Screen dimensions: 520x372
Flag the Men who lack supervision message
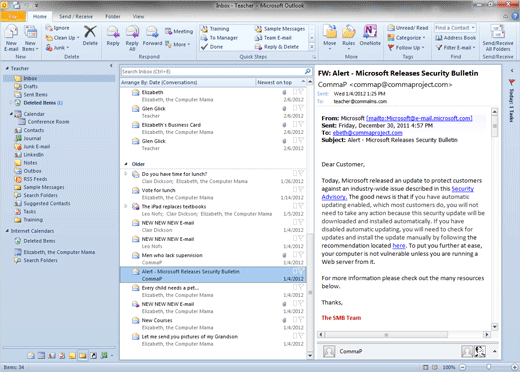(x=301, y=254)
